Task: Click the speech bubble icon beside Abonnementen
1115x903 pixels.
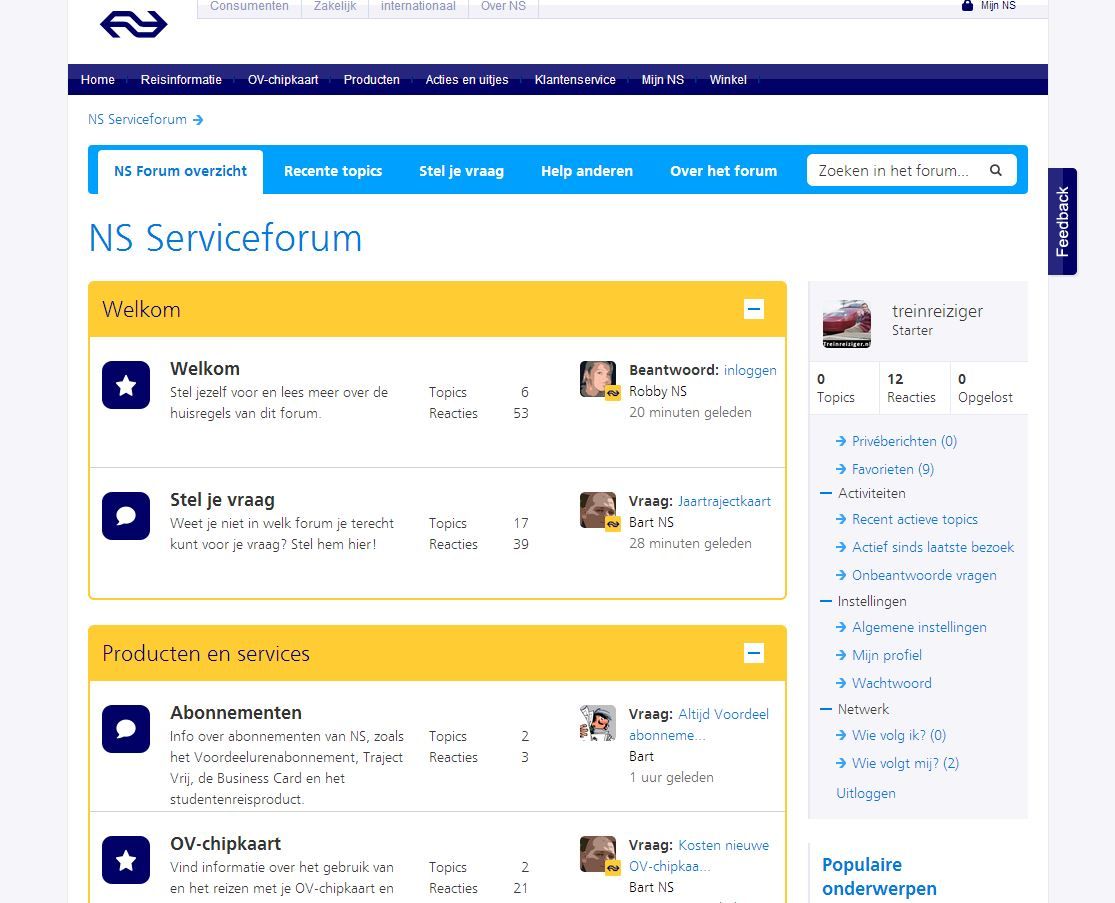Action: coord(126,729)
